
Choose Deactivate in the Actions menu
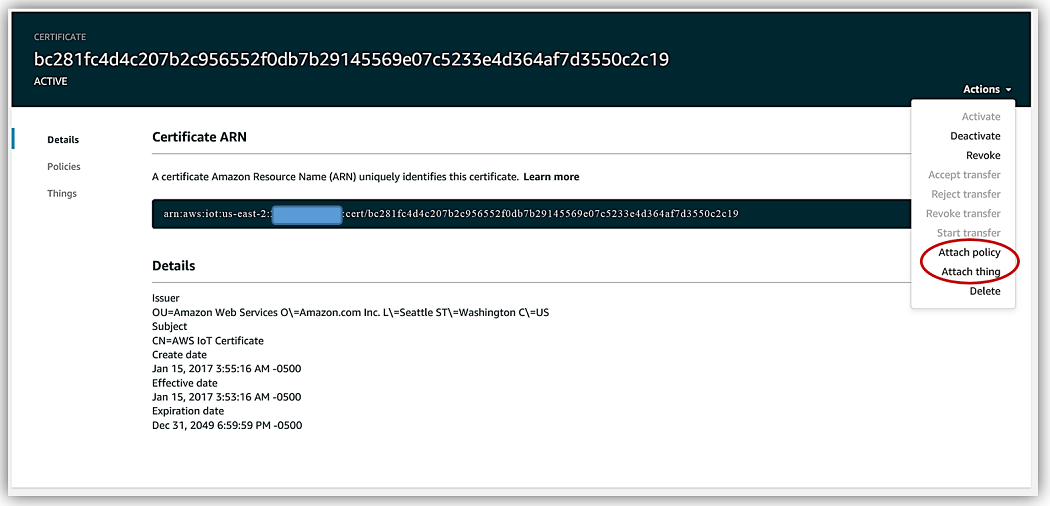974,136
